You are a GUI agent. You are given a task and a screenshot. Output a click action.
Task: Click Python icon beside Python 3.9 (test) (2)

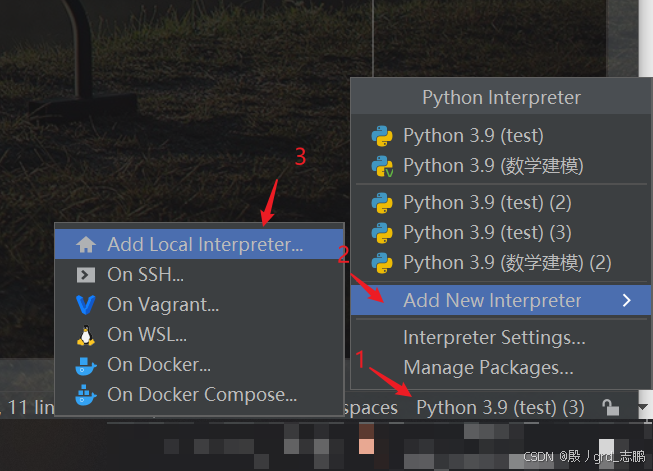point(382,203)
